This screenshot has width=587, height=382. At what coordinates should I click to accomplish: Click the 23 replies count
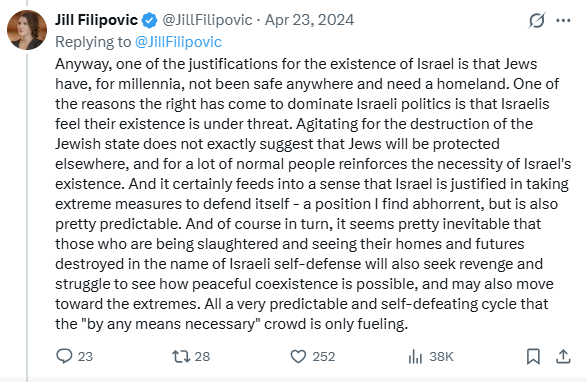click(85, 356)
